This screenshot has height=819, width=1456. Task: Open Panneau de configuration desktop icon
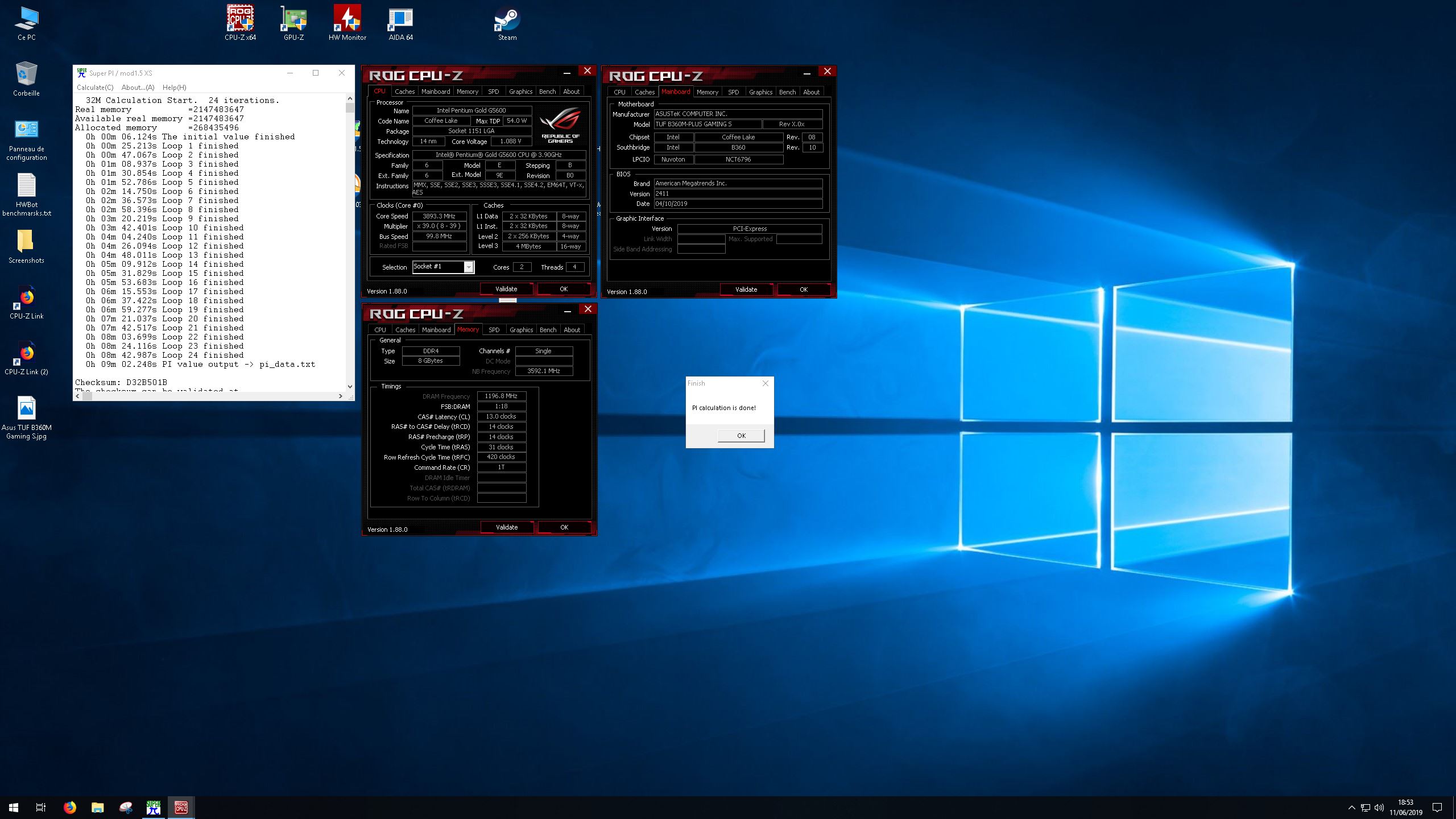click(x=26, y=141)
